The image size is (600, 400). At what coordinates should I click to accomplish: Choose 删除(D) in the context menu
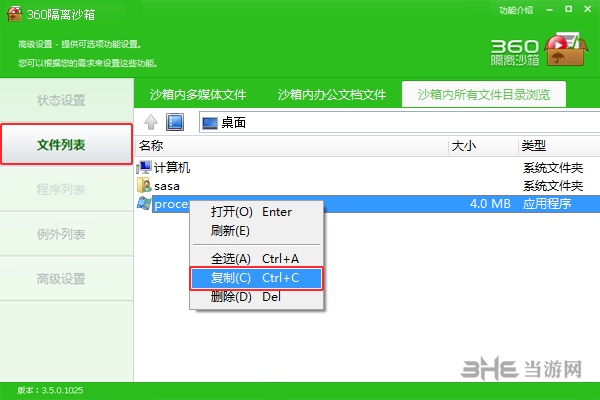point(256,297)
